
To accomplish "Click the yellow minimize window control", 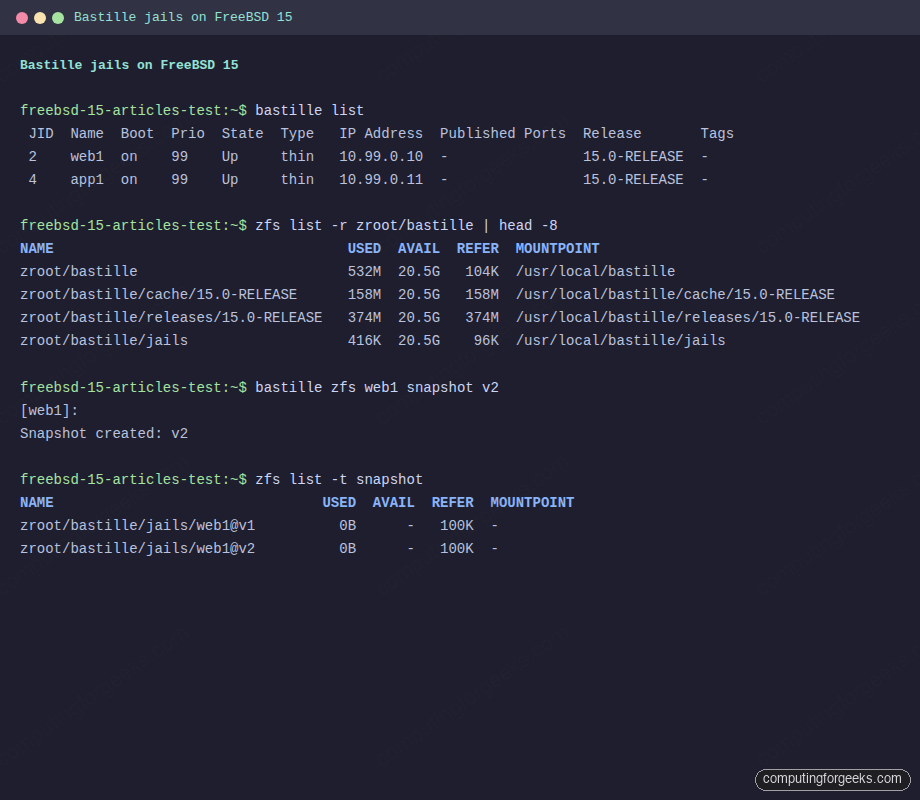I will (39, 17).
